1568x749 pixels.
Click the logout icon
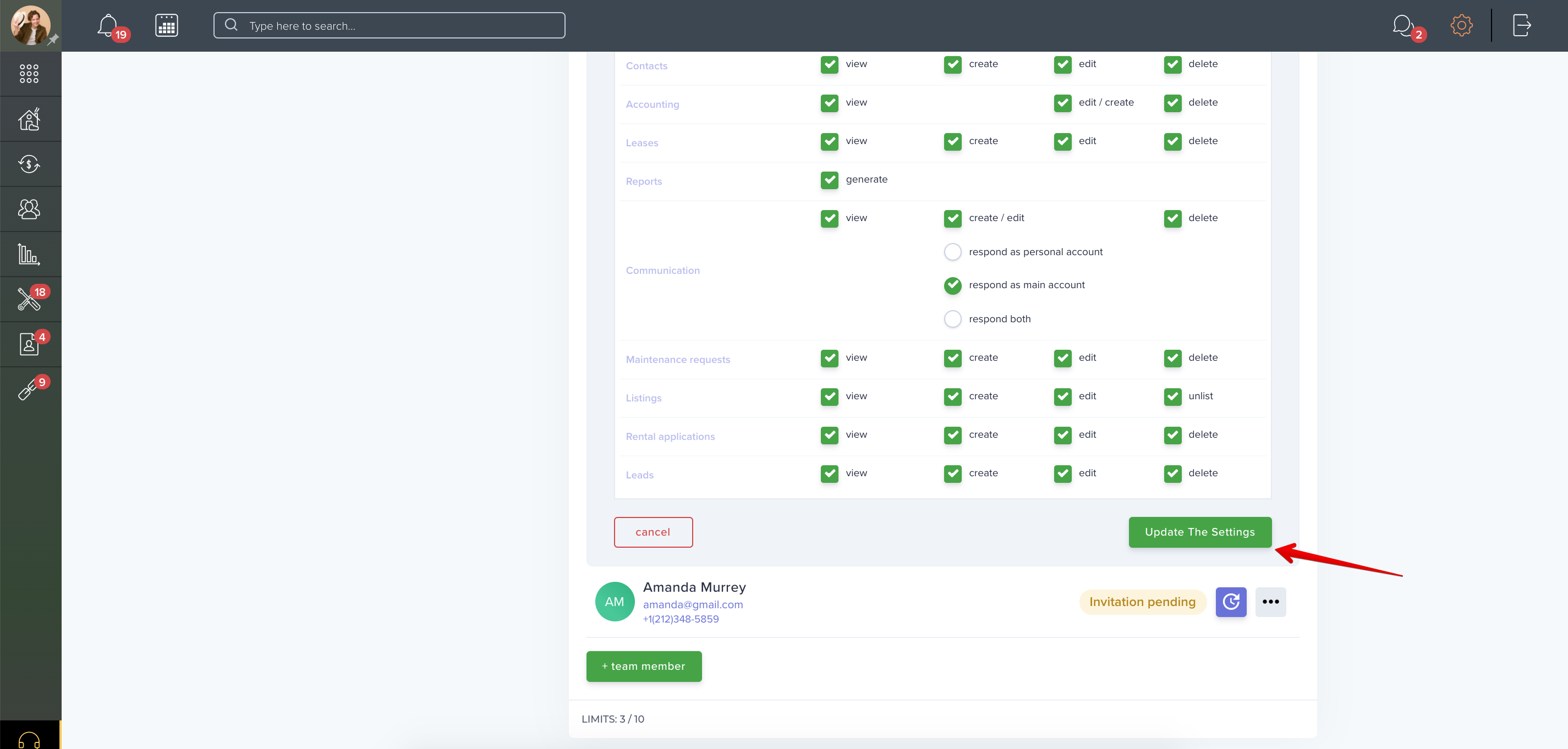click(1522, 25)
